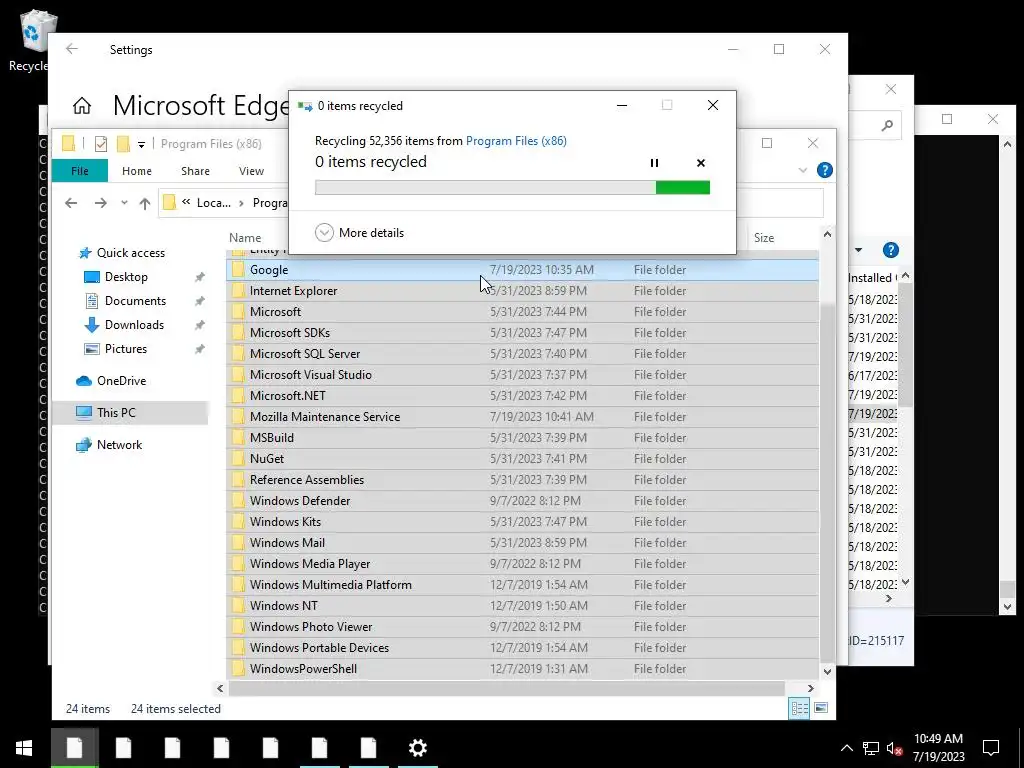Expand More details in recycle dialog

tap(359, 232)
